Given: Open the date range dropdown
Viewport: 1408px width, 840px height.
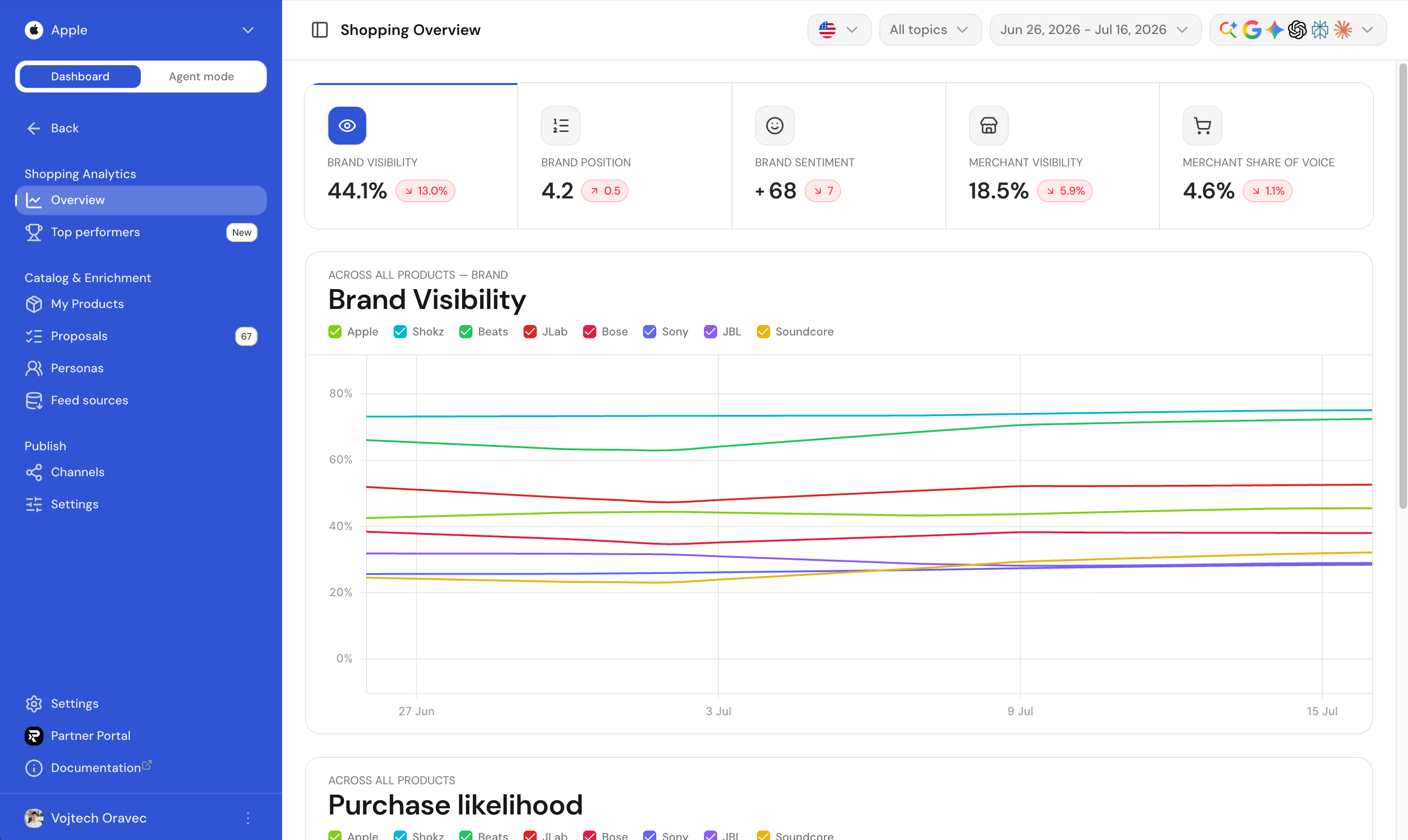Looking at the screenshot, I should point(1095,30).
